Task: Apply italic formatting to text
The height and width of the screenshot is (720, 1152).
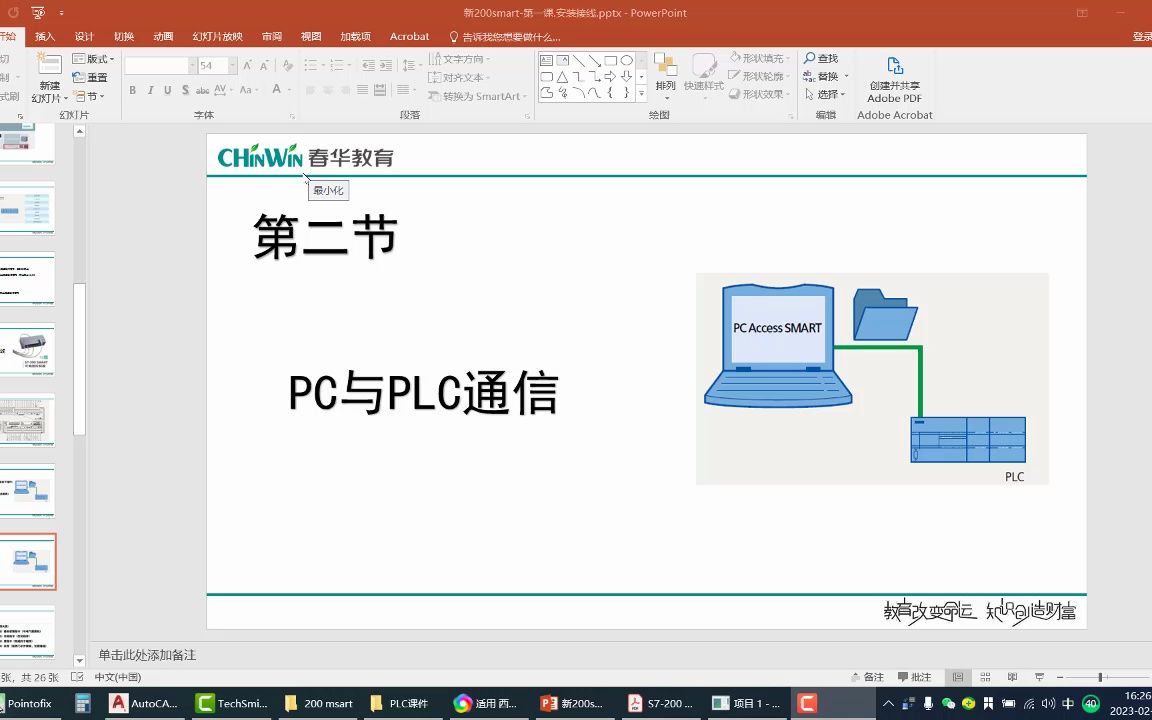Action: [x=150, y=90]
